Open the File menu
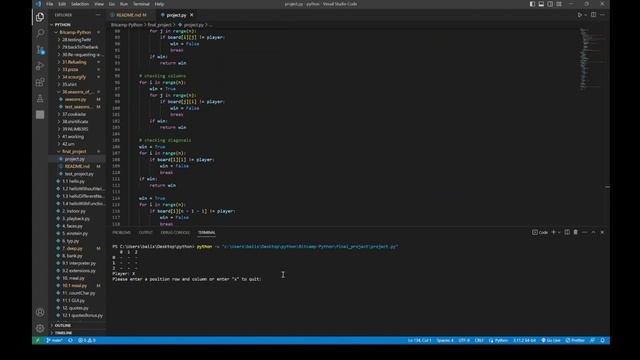Screen dimensions: 640x360 (49, 4)
